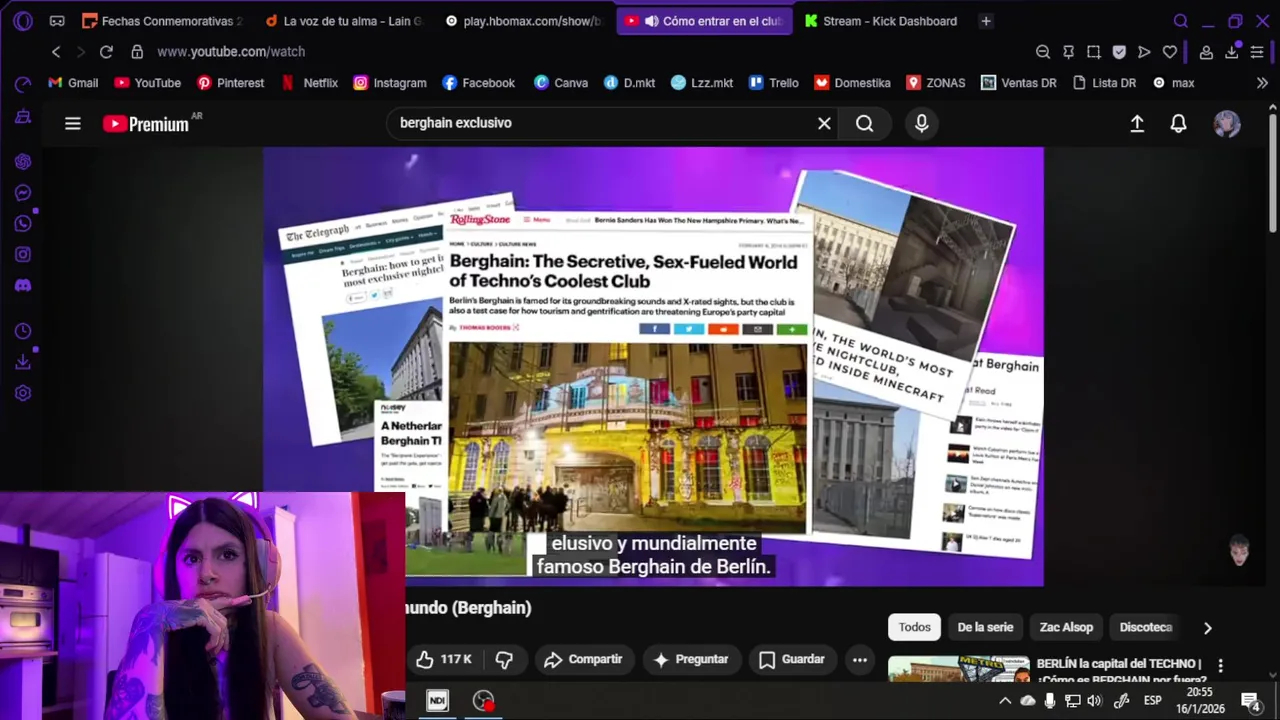Screen dimensions: 1280x720
Task: Clear the search box with X
Action: click(x=824, y=123)
